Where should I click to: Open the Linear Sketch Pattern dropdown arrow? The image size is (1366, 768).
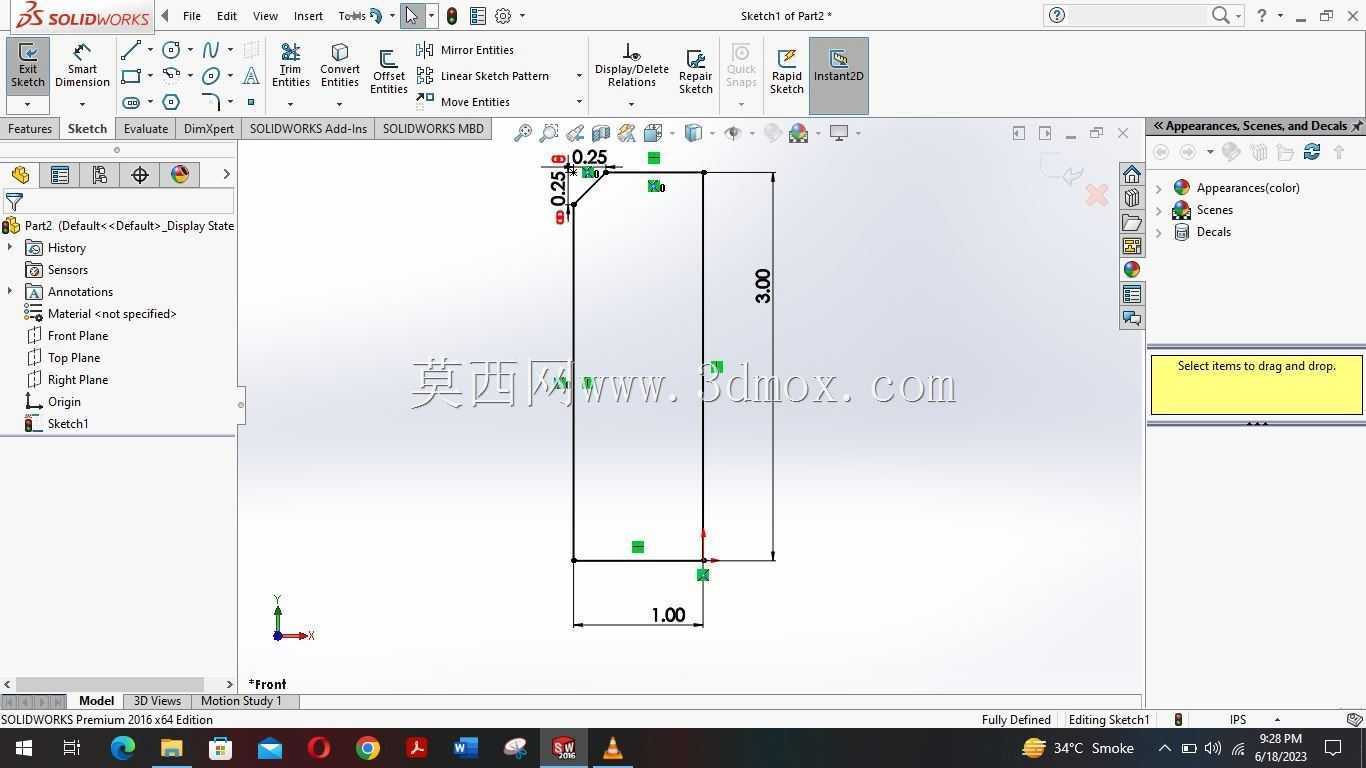579,76
